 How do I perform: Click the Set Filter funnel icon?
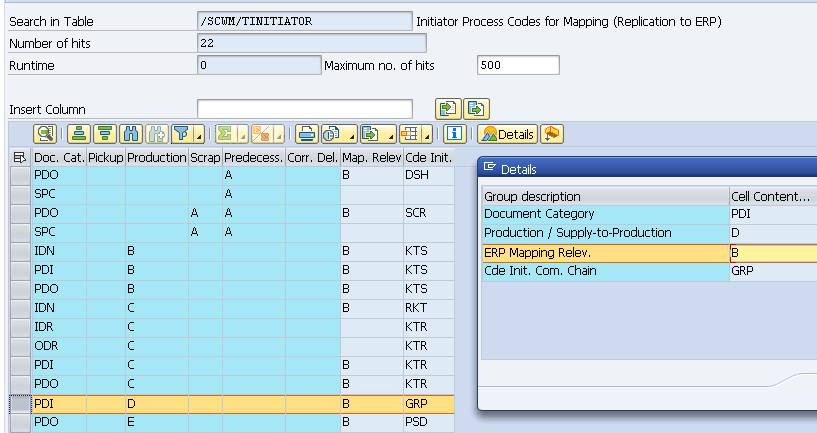(x=180, y=134)
